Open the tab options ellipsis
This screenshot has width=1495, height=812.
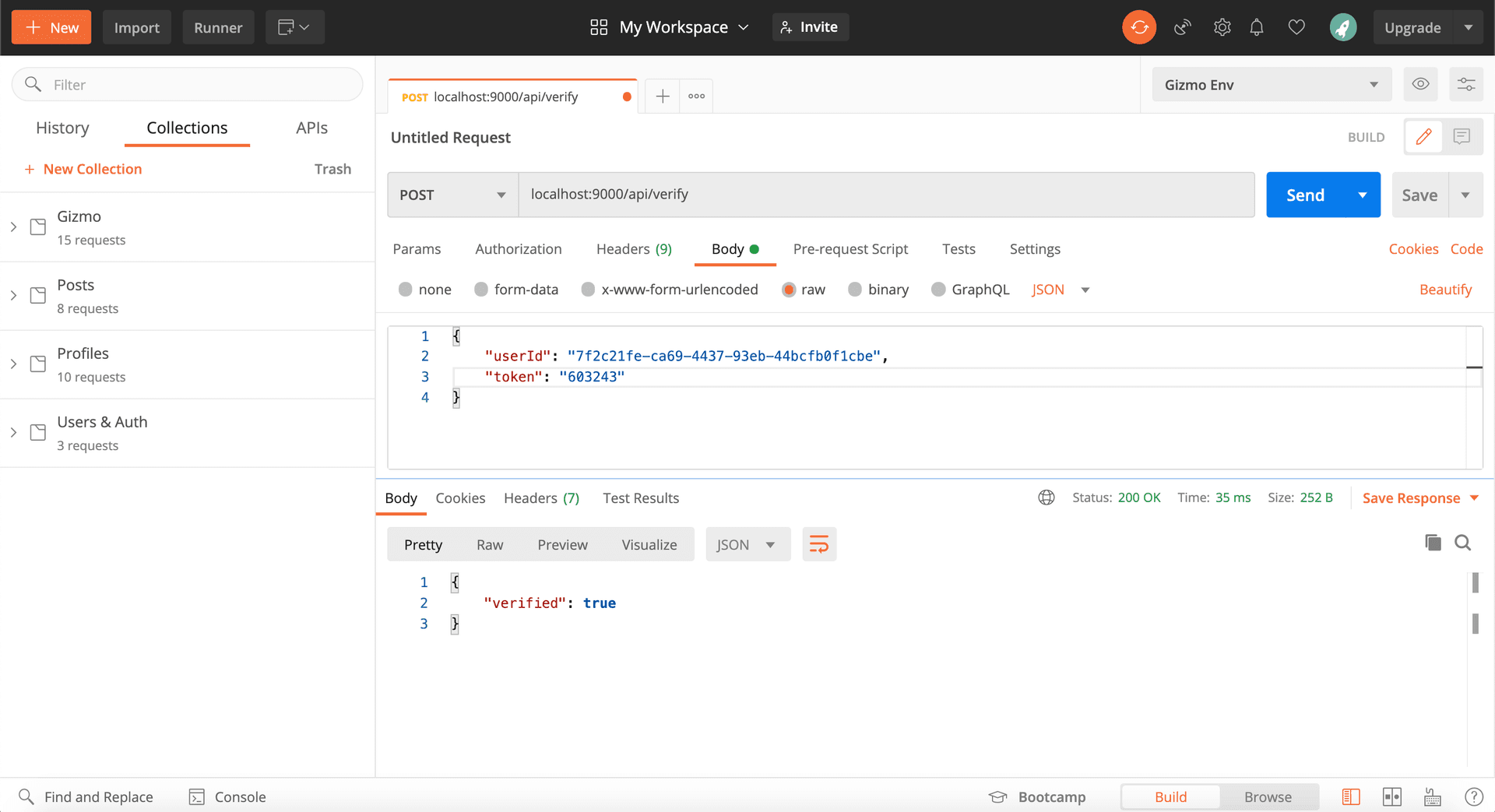[696, 97]
